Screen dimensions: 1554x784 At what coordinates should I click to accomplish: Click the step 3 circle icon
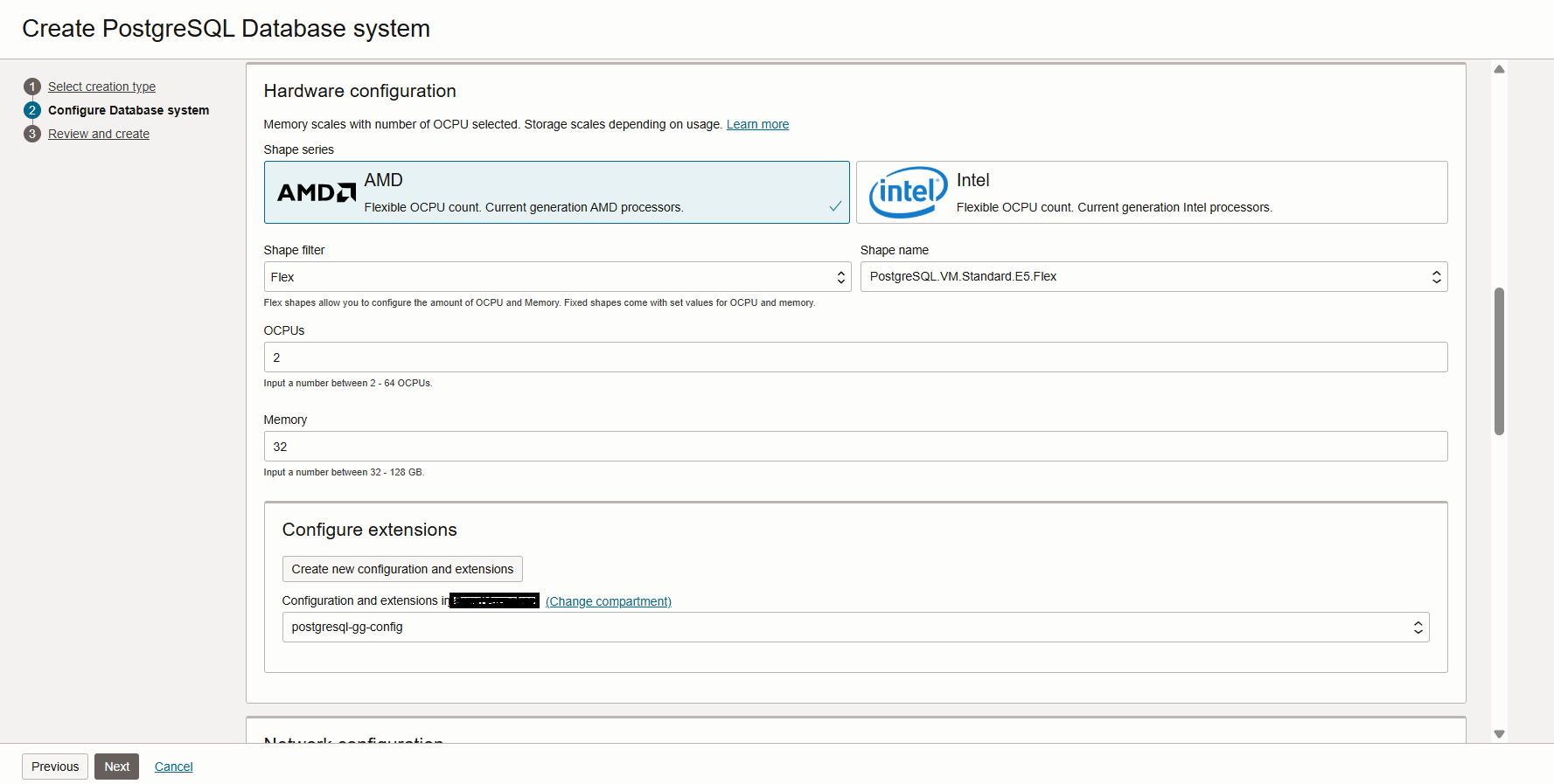pos(32,134)
